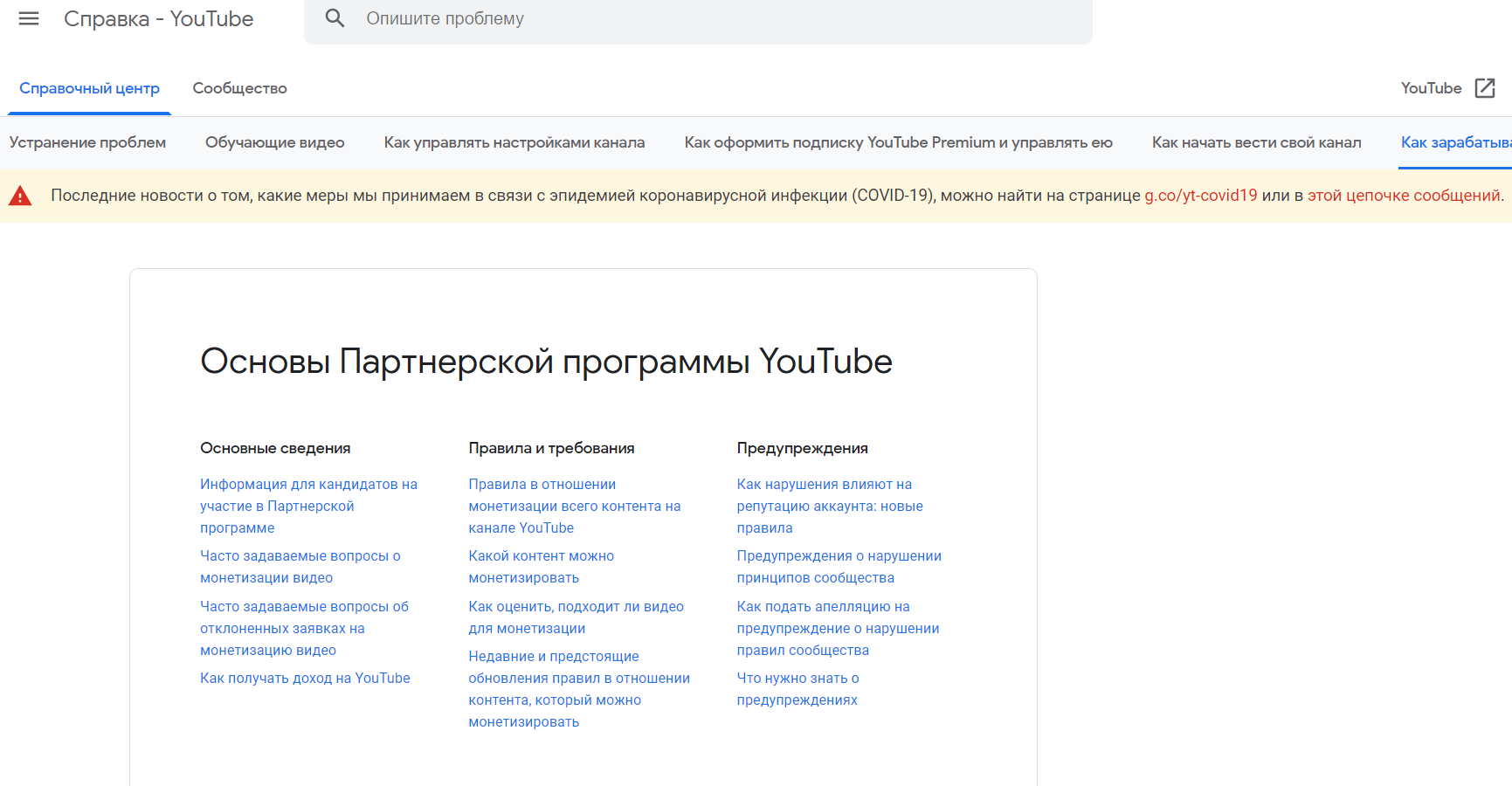Screen dimensions: 1512x786
Task: Click the Основные сведения column heading
Action: point(275,448)
